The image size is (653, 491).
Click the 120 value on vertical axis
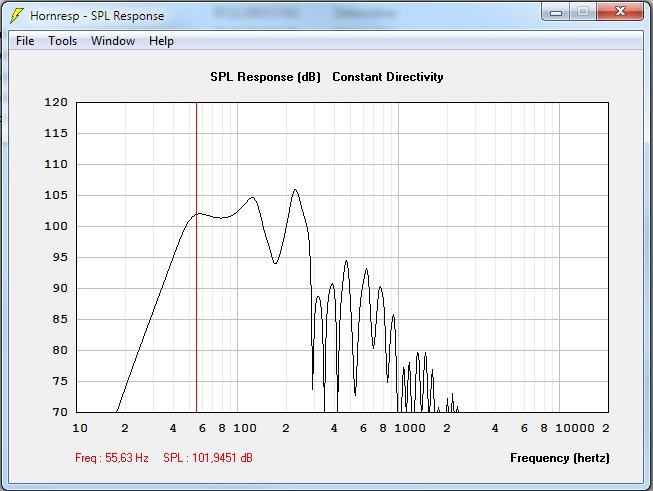(56, 102)
